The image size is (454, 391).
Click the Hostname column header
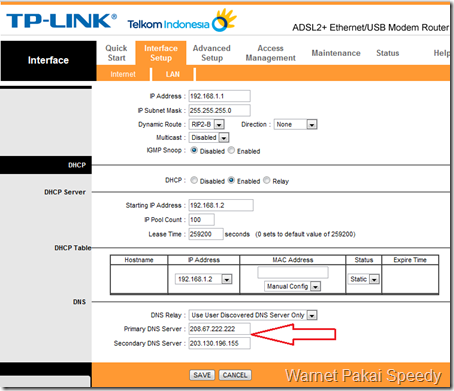click(139, 260)
